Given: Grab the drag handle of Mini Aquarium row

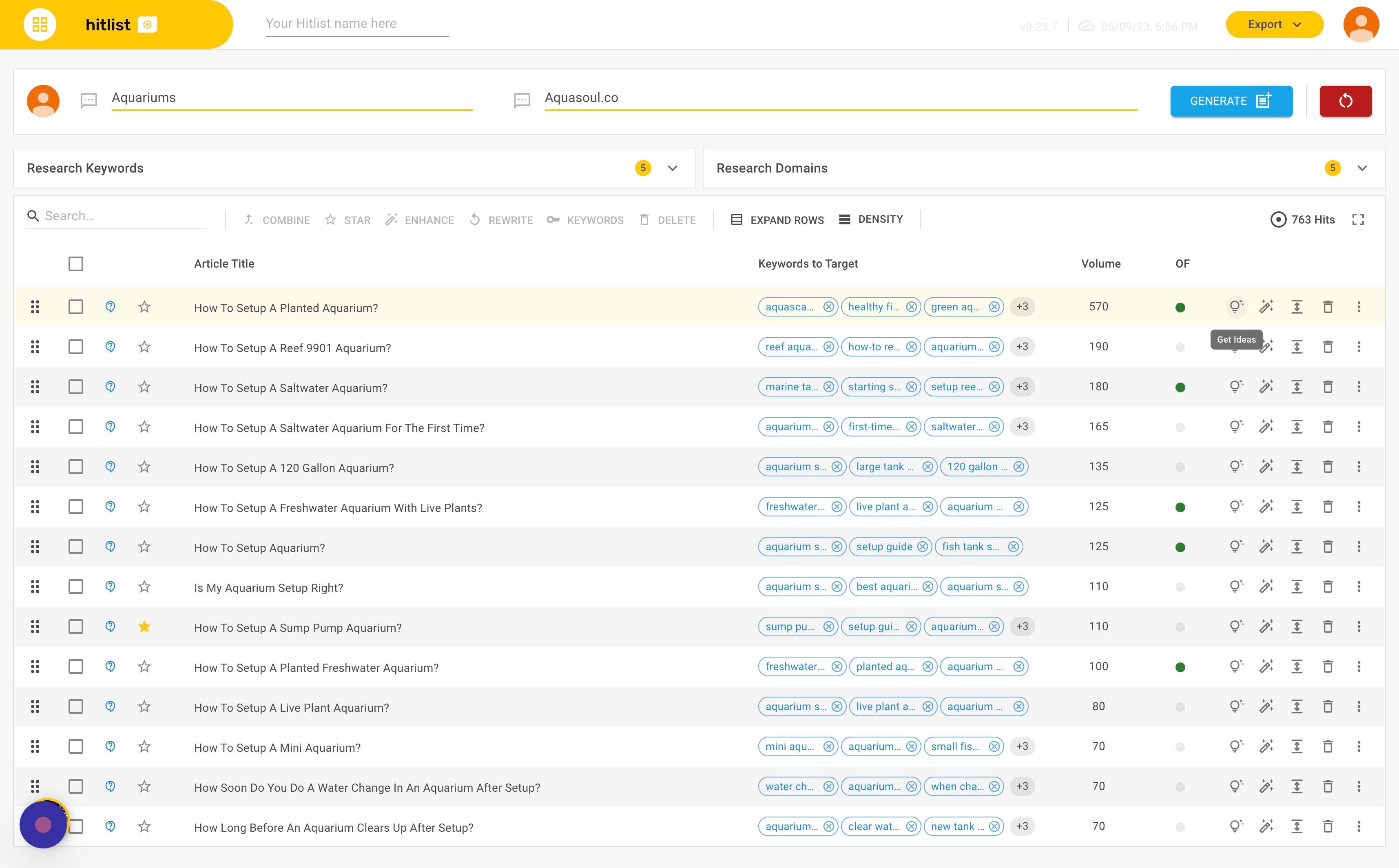Looking at the screenshot, I should 35,746.
